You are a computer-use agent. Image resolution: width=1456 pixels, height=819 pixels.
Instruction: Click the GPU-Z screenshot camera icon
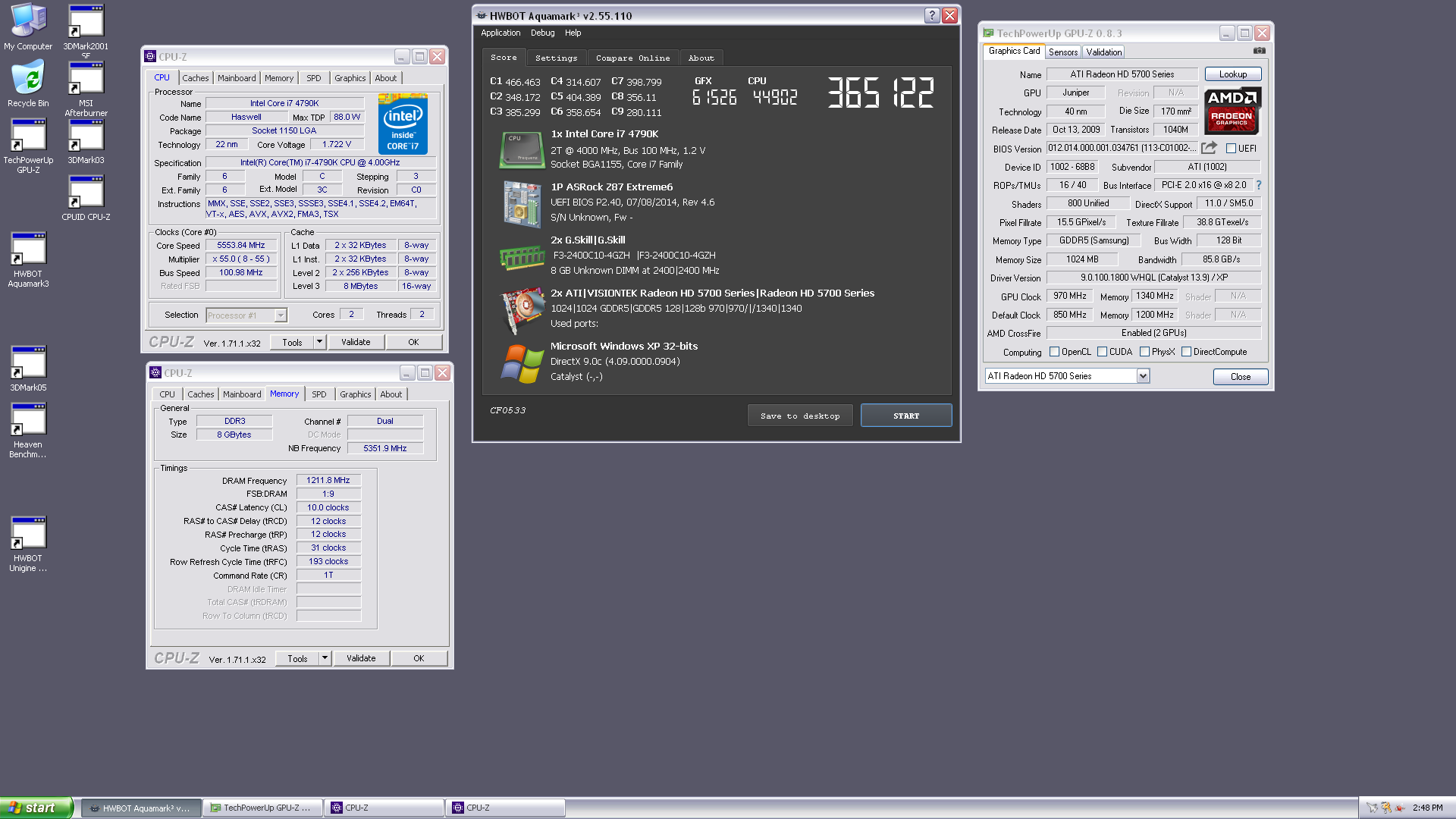point(1259,51)
